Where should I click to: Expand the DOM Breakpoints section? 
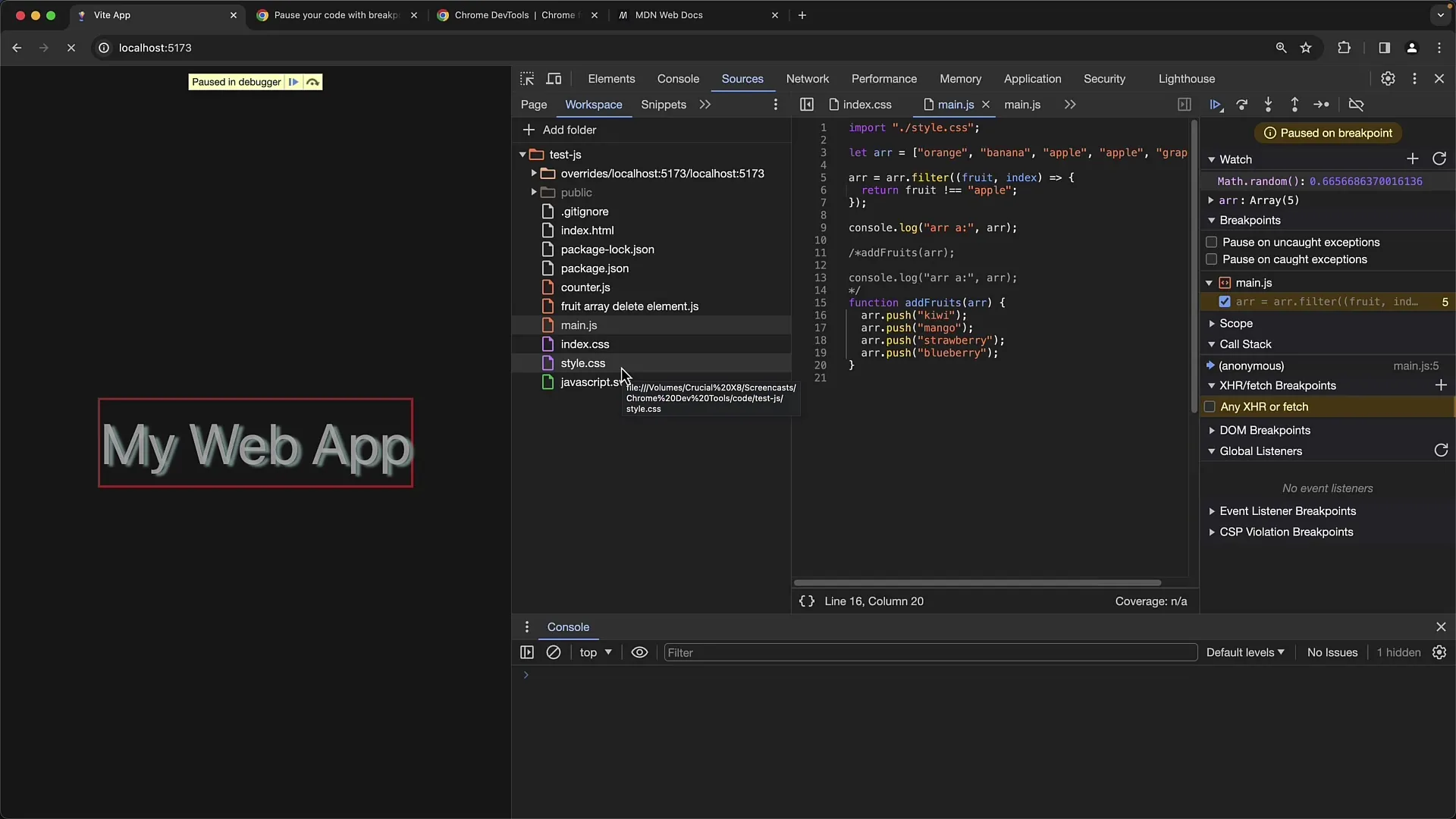[1211, 431]
